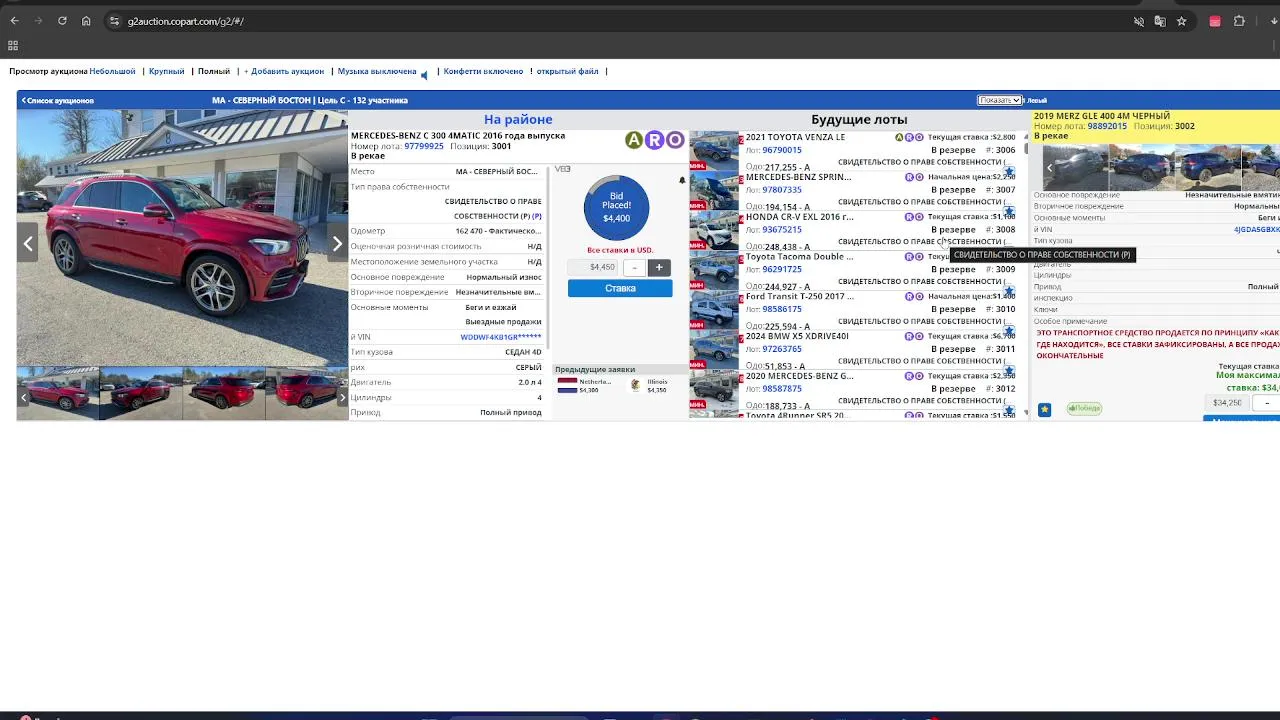Click the blue Ставка bid button
This screenshot has width=1280, height=720.
(620, 288)
